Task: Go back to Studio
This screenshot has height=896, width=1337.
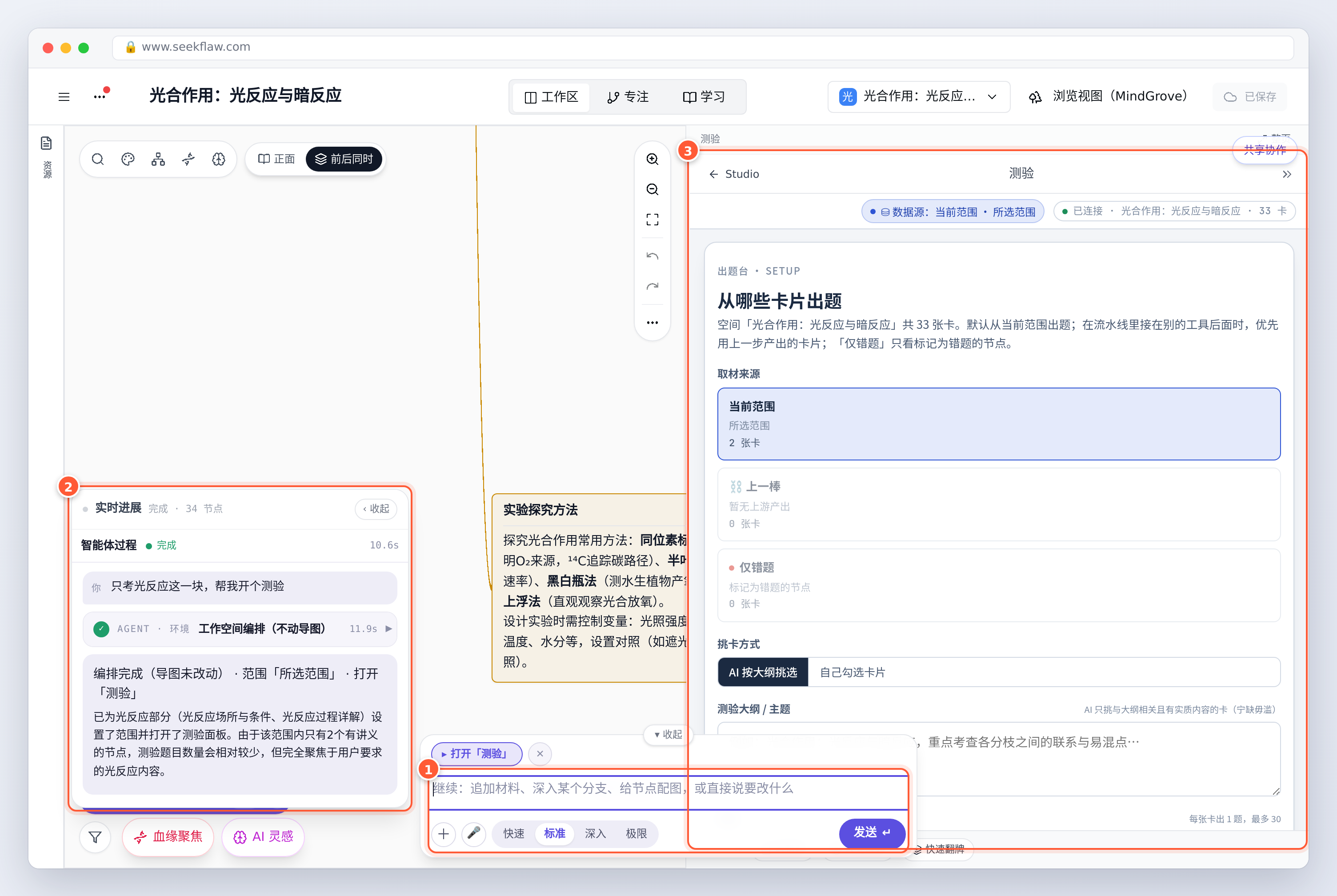Action: click(x=734, y=174)
